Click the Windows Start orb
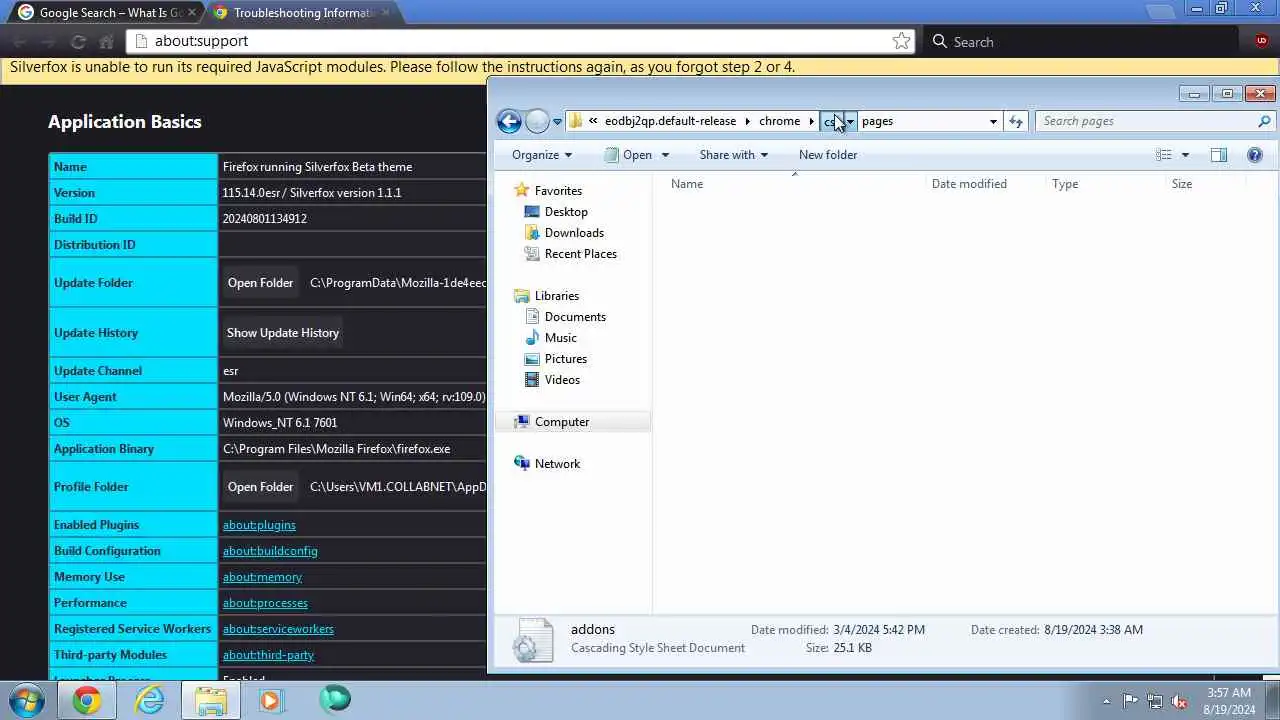This screenshot has width=1280, height=720. (x=27, y=700)
